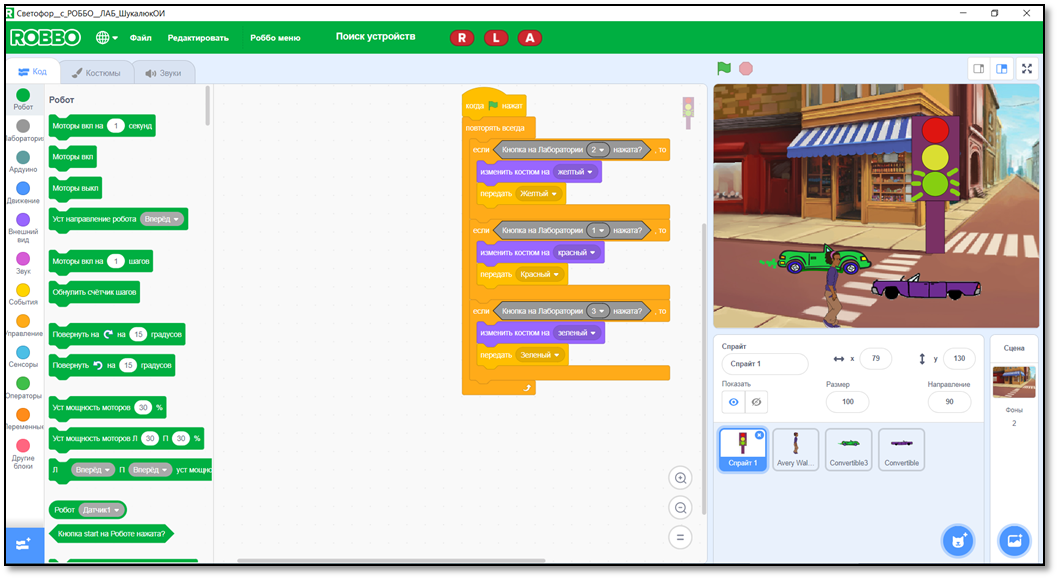The image size is (1058, 579).
Task: Open the add extension button
Action: pyautogui.click(x=23, y=543)
